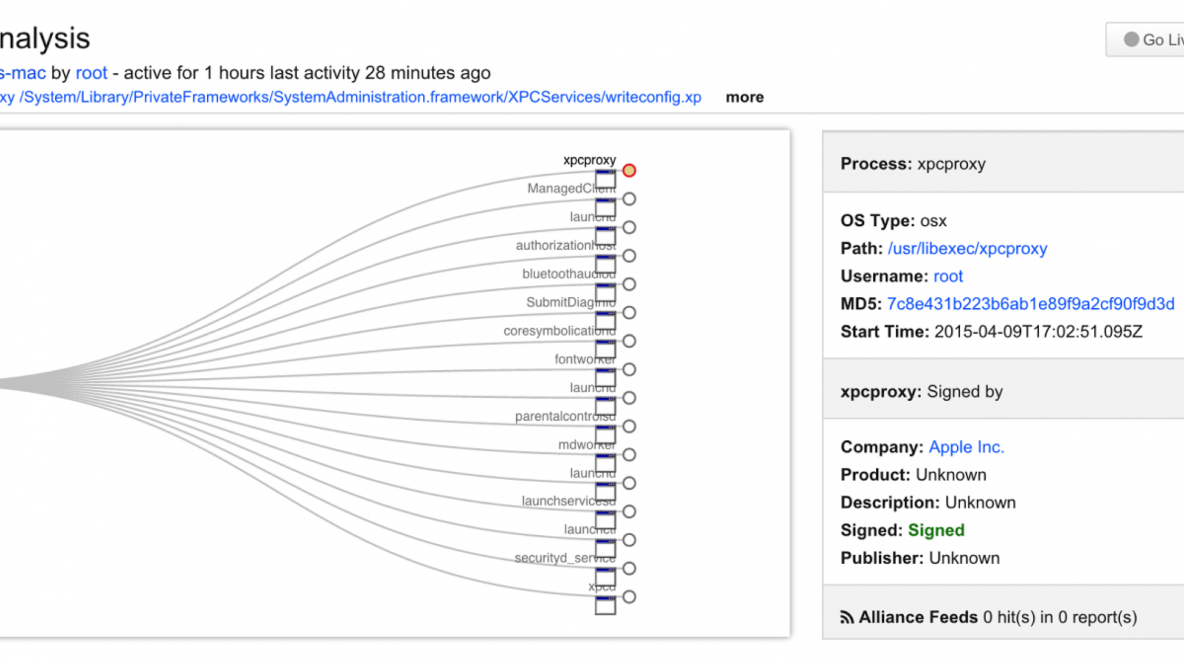Expand the highlighted xpcproxy node circle

(629, 171)
